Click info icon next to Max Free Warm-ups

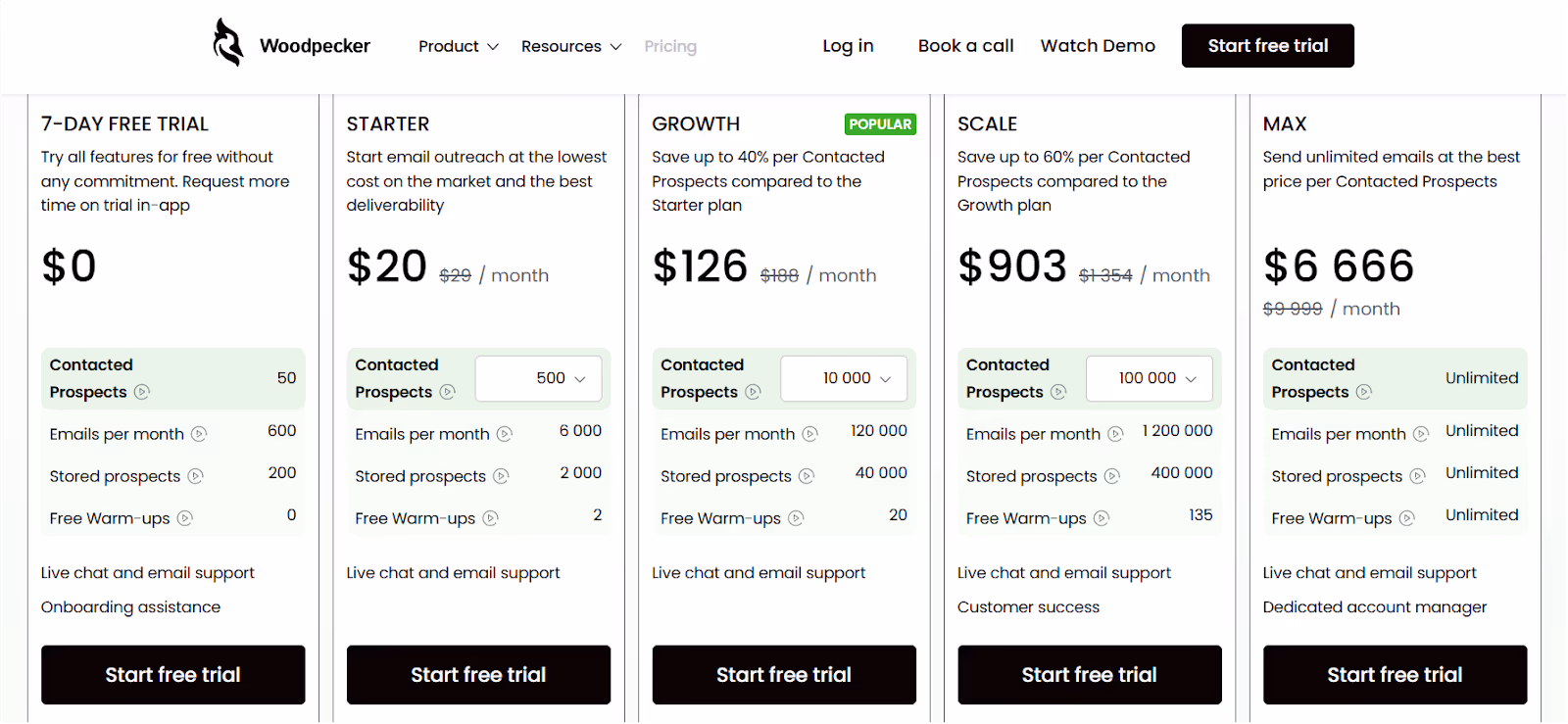1407,518
